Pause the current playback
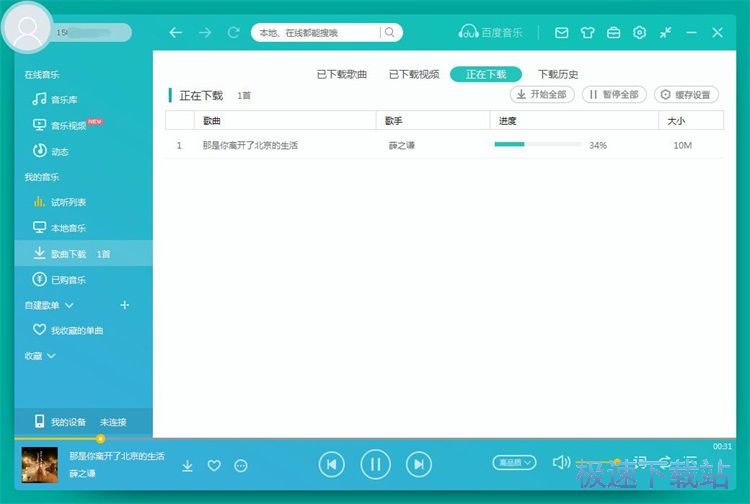This screenshot has height=504, width=750. tap(375, 464)
